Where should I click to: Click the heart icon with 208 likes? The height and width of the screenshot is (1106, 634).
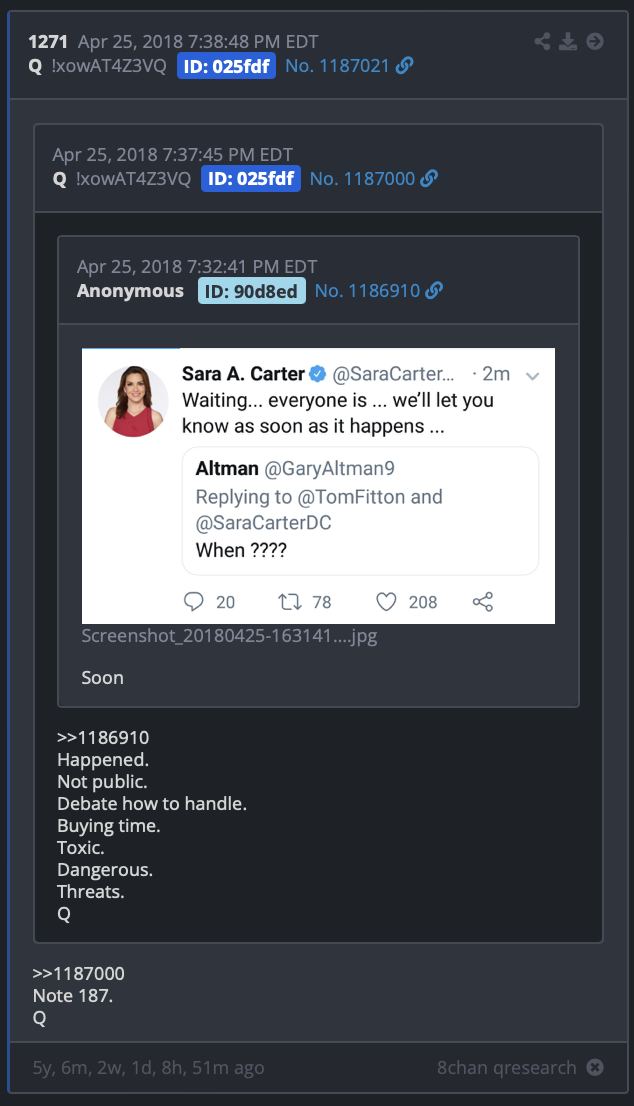point(386,602)
